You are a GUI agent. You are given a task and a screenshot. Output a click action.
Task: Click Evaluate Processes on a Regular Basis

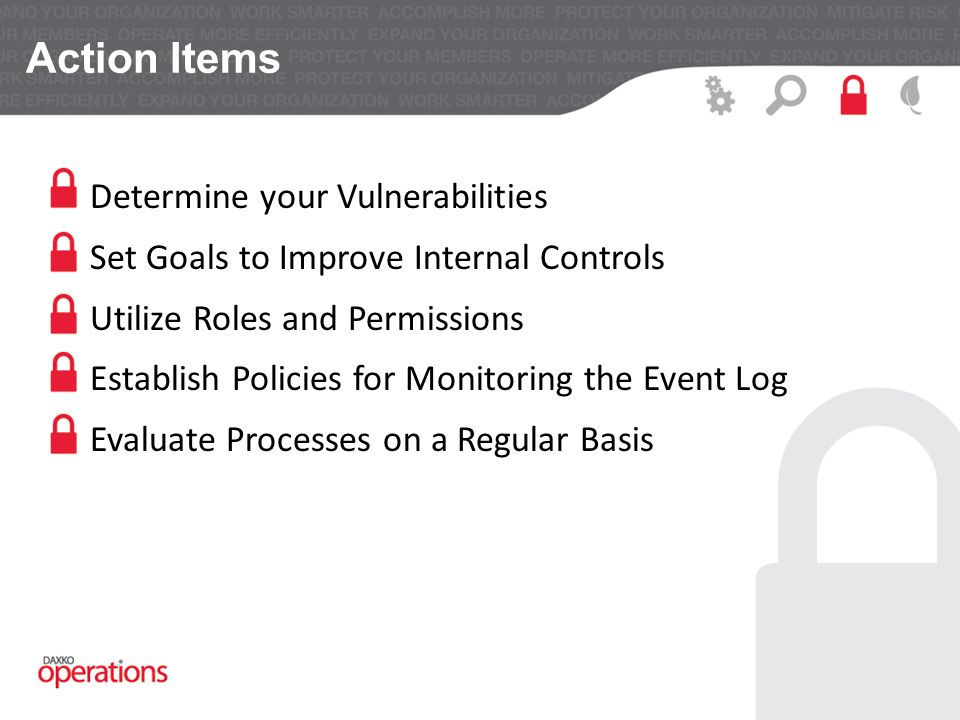[x=372, y=440]
